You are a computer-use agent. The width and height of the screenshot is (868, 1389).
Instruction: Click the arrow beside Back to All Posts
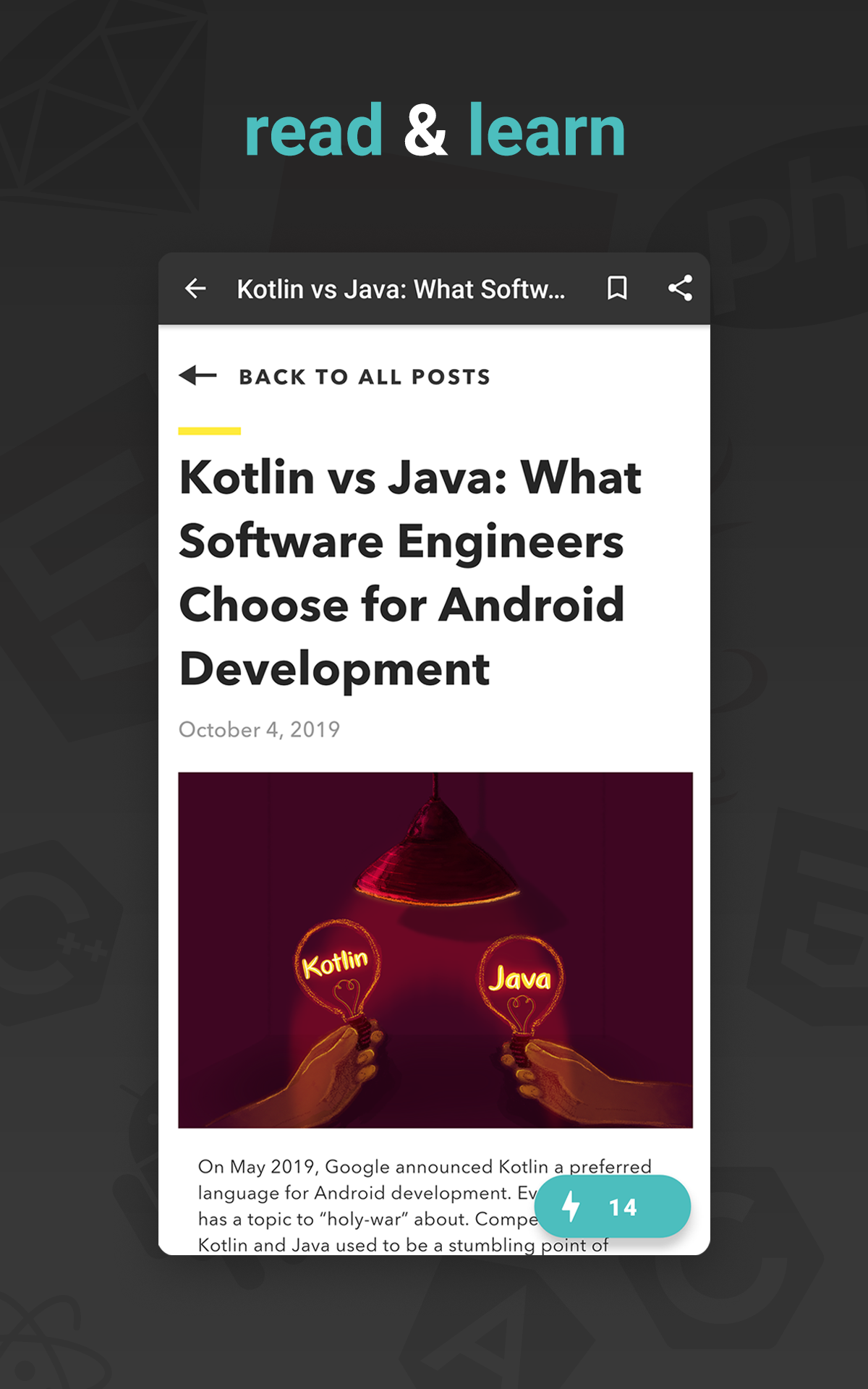tap(197, 375)
